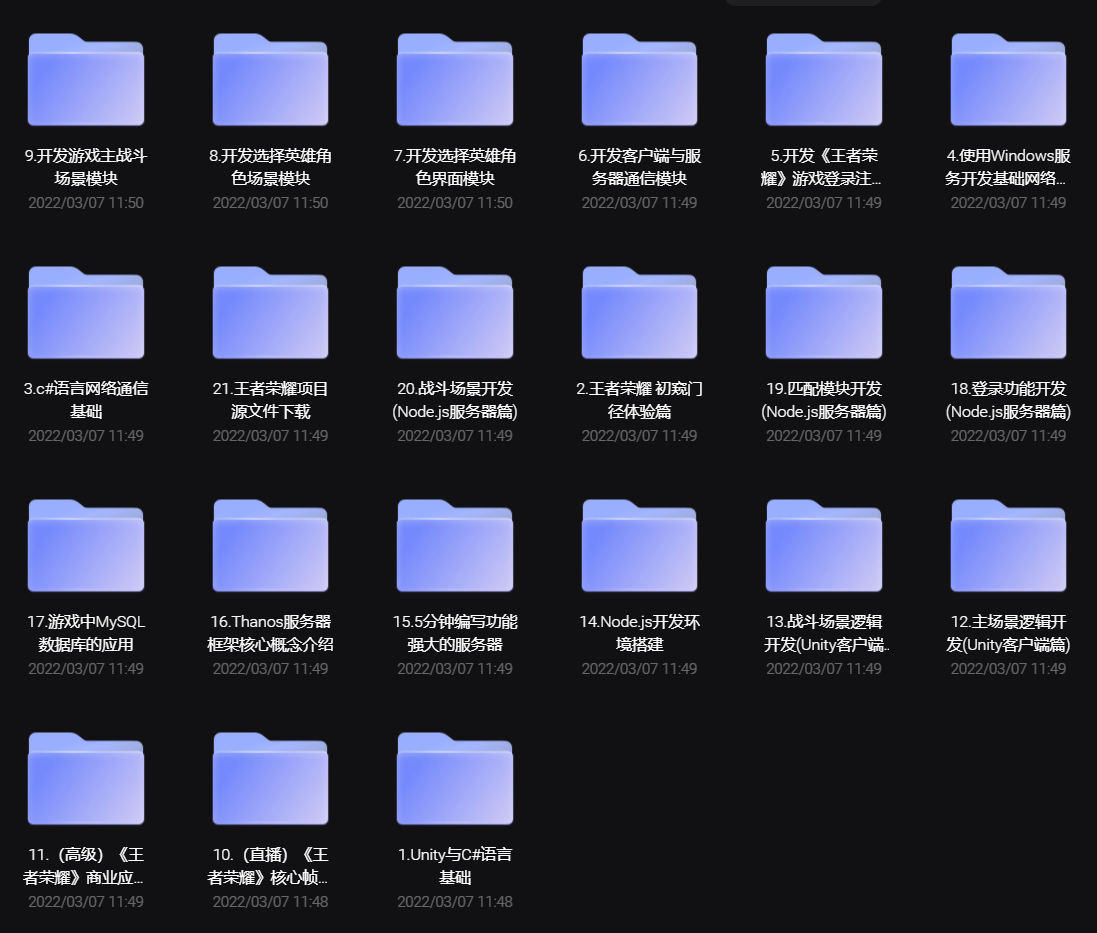The width and height of the screenshot is (1097, 933).
Task: Click the label 14.Node.js开发环境搭建
Action: [x=639, y=633]
